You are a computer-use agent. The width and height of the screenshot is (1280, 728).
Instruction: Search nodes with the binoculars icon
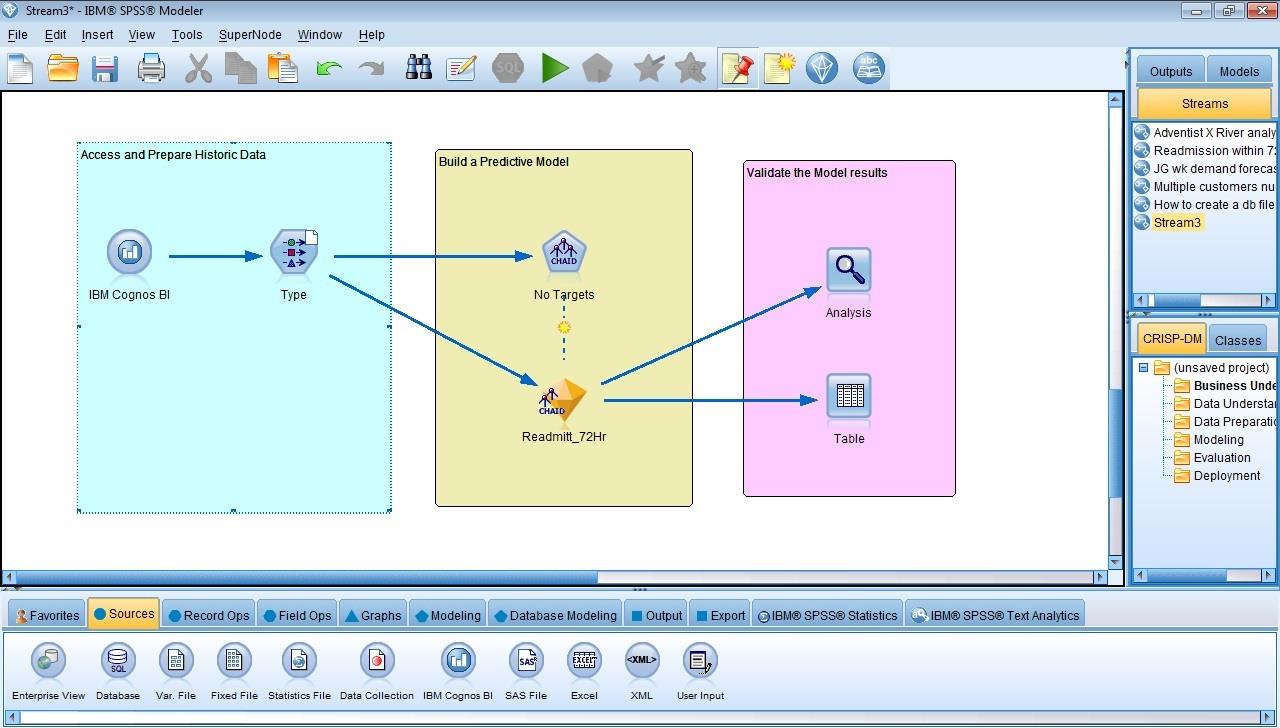[x=418, y=68]
